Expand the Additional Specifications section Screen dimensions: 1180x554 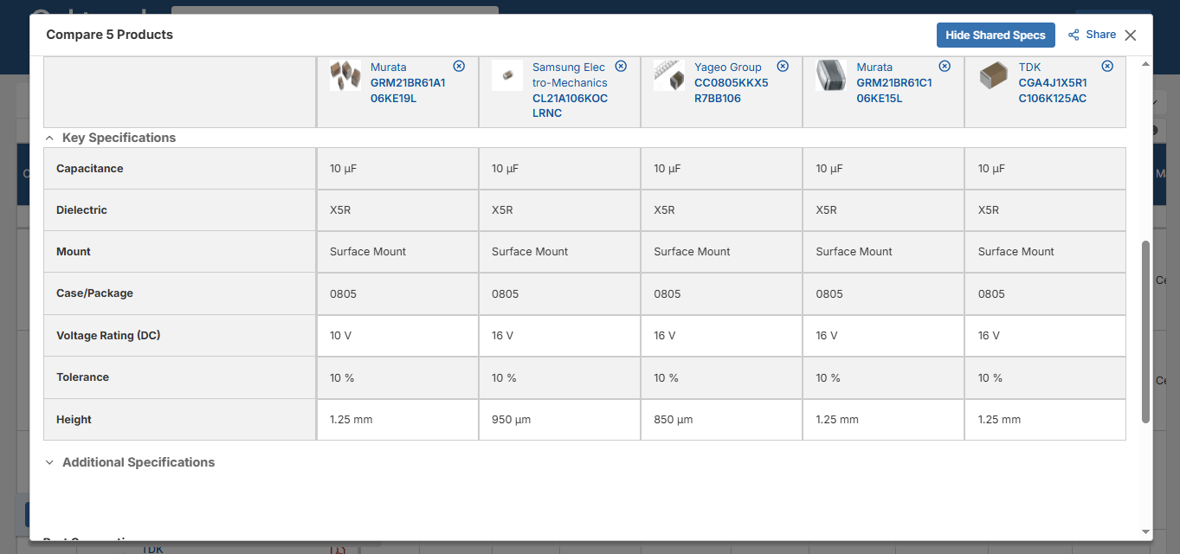(x=50, y=462)
